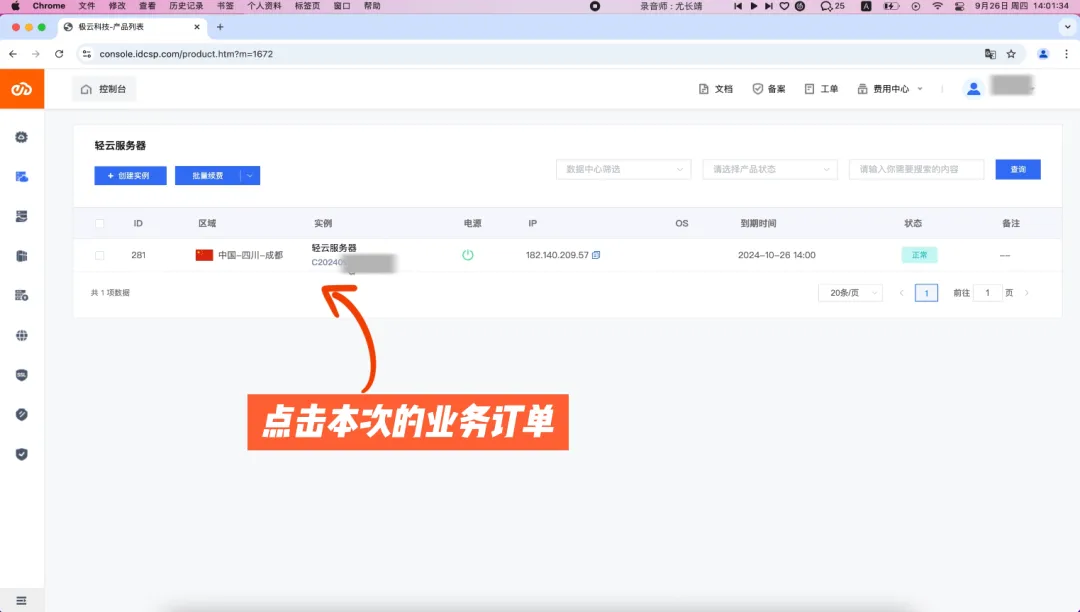
Task: Open Chrome profile icon
Action: (x=1043, y=54)
